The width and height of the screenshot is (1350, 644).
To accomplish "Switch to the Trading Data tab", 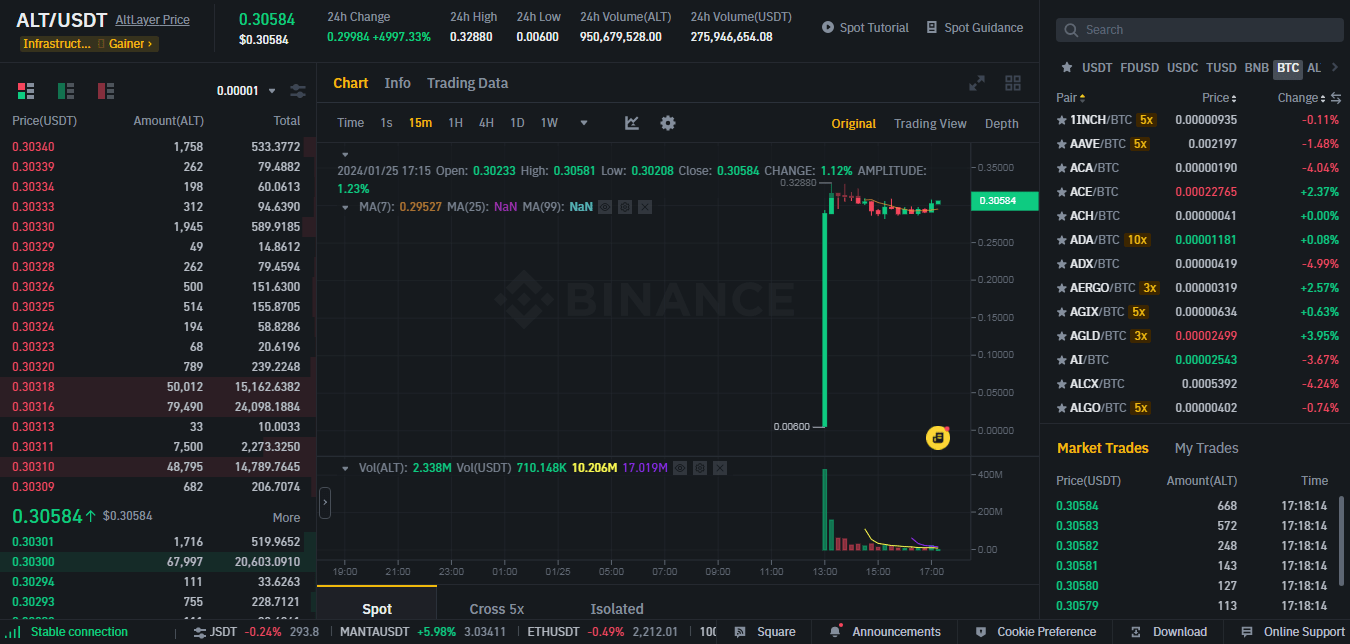I will [x=467, y=83].
